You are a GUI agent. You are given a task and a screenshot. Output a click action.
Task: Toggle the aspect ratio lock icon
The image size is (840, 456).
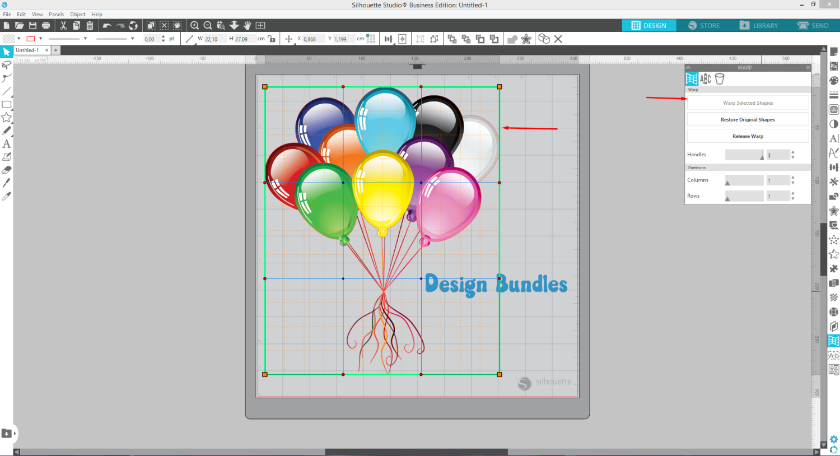(272, 39)
